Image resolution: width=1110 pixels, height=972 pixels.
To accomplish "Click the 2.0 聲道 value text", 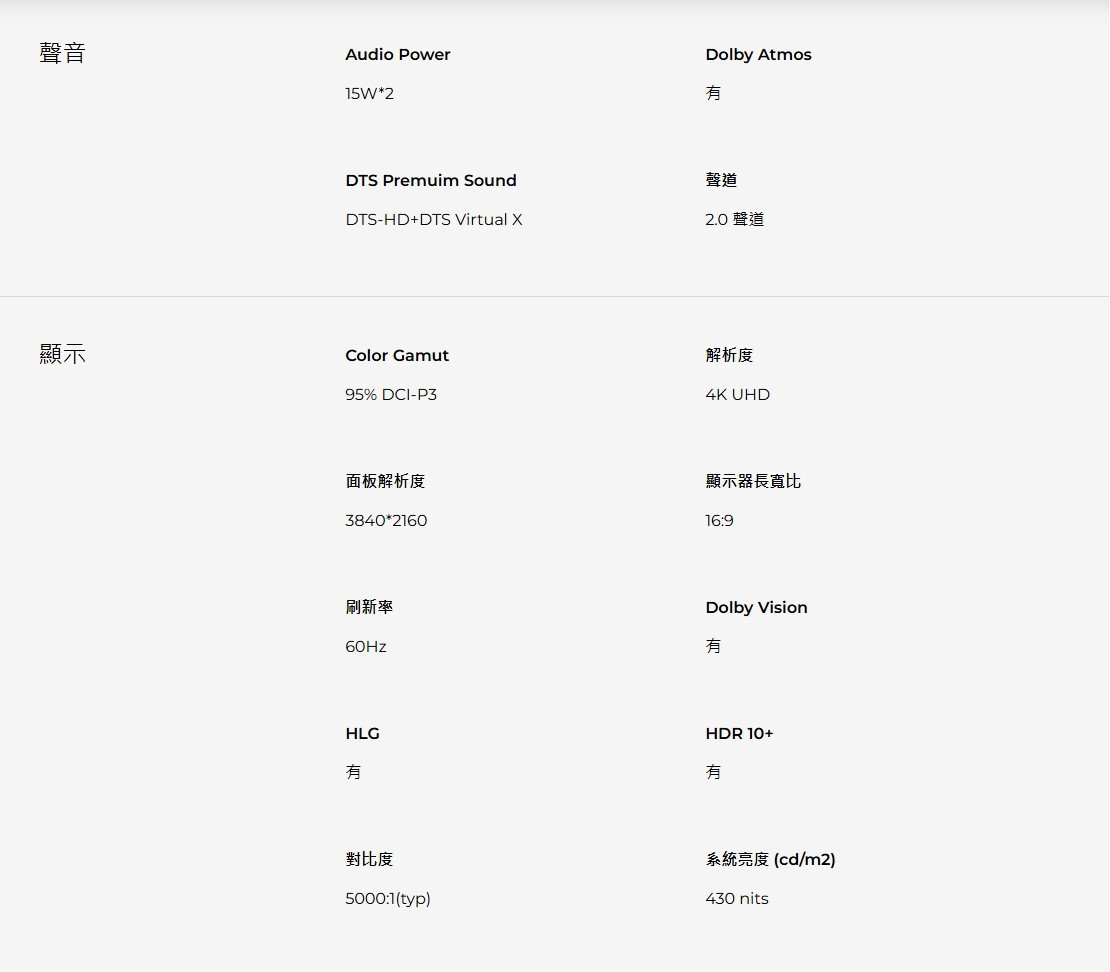I will [x=734, y=220].
